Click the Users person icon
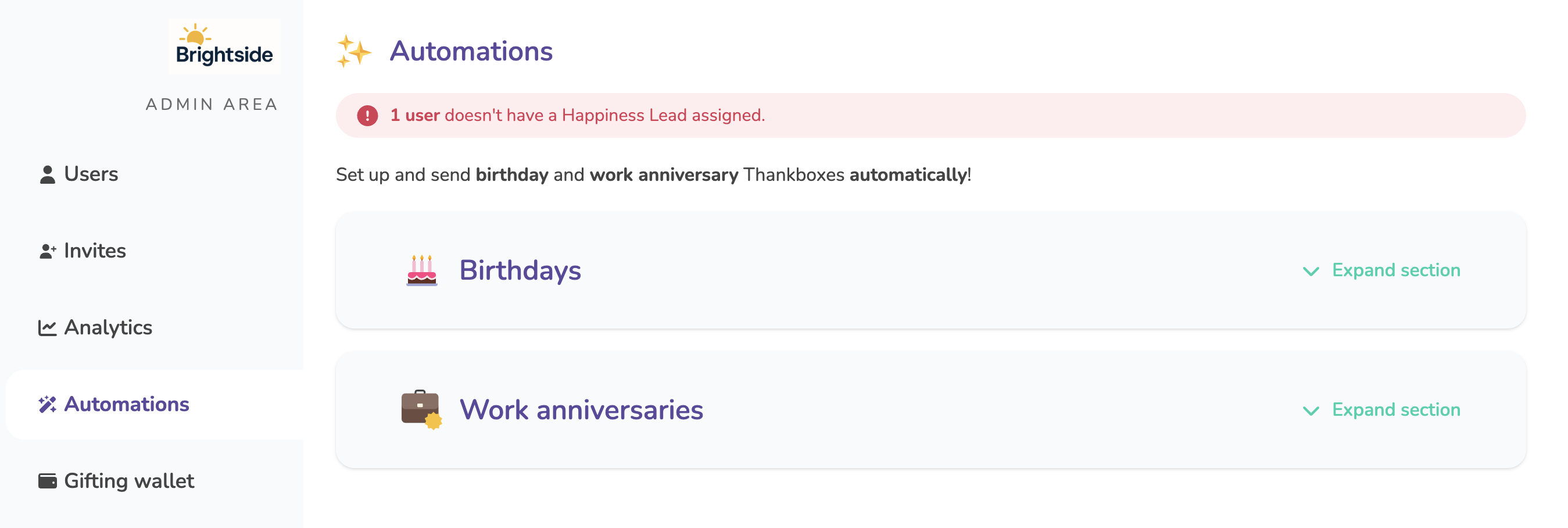 pos(48,174)
